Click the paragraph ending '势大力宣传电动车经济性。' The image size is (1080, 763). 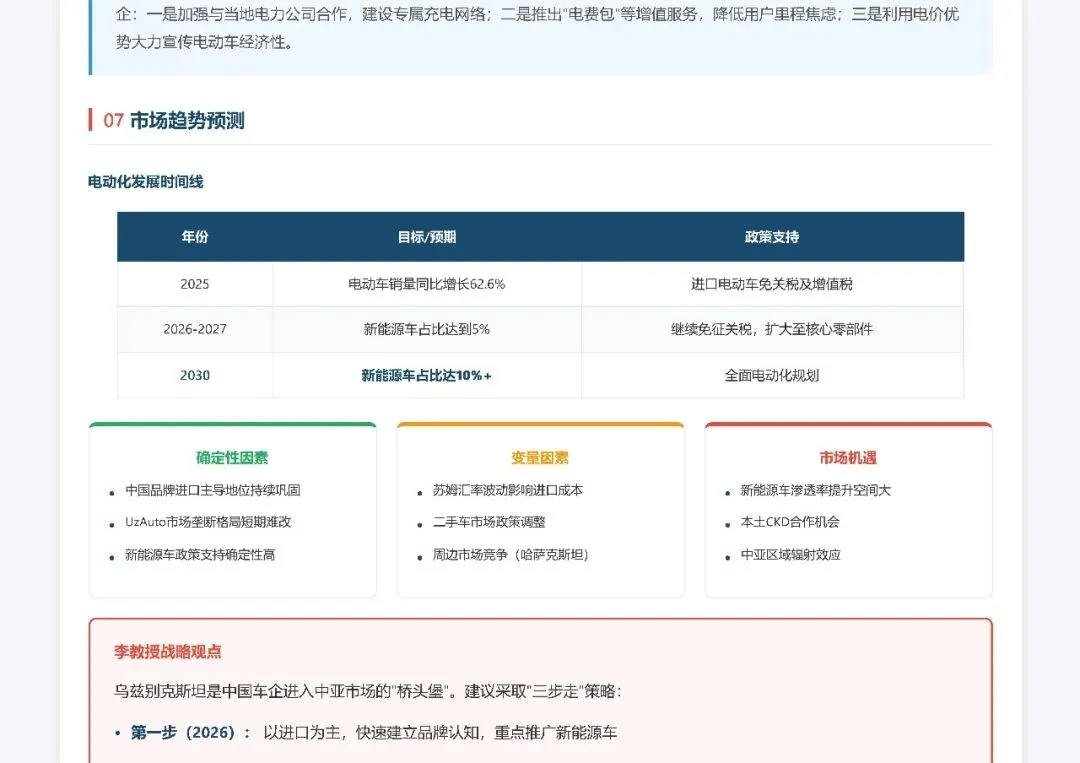[x=537, y=28]
